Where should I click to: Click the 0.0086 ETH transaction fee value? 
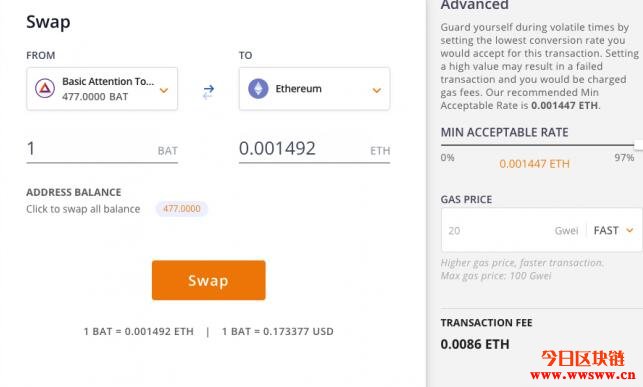[x=475, y=344]
